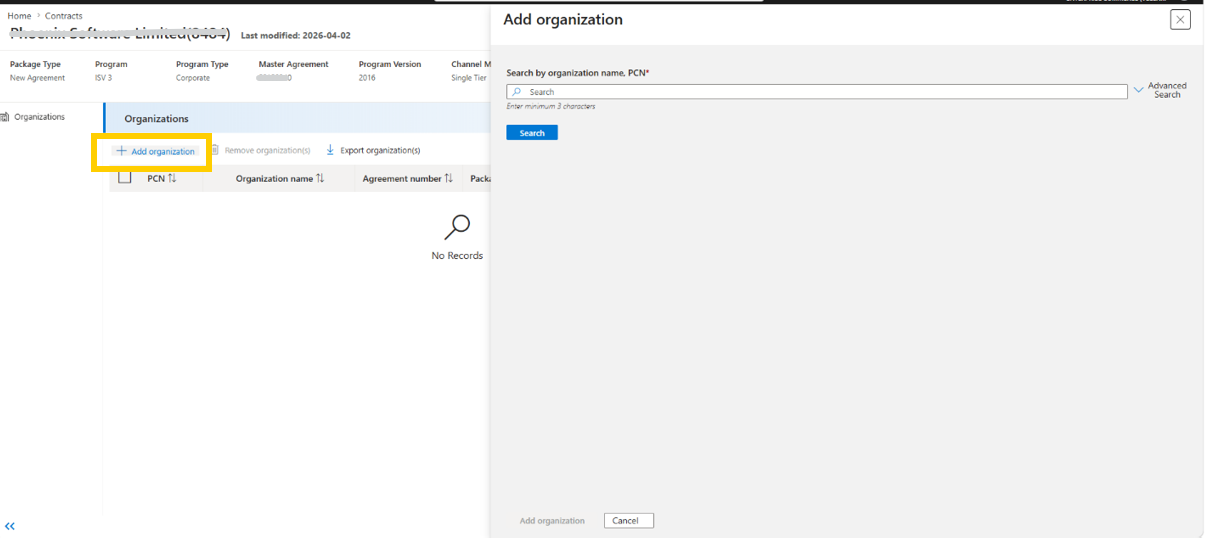
Task: Click the Last modified date text
Action: coord(296,35)
